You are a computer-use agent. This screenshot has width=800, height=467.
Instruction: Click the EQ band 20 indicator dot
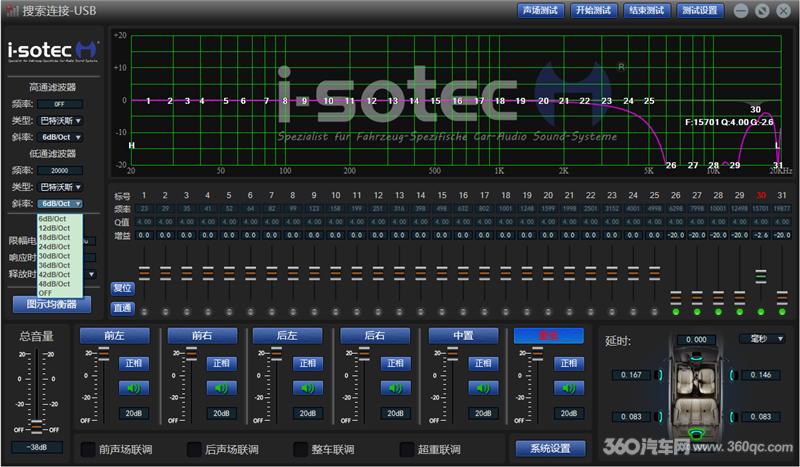[548, 312]
